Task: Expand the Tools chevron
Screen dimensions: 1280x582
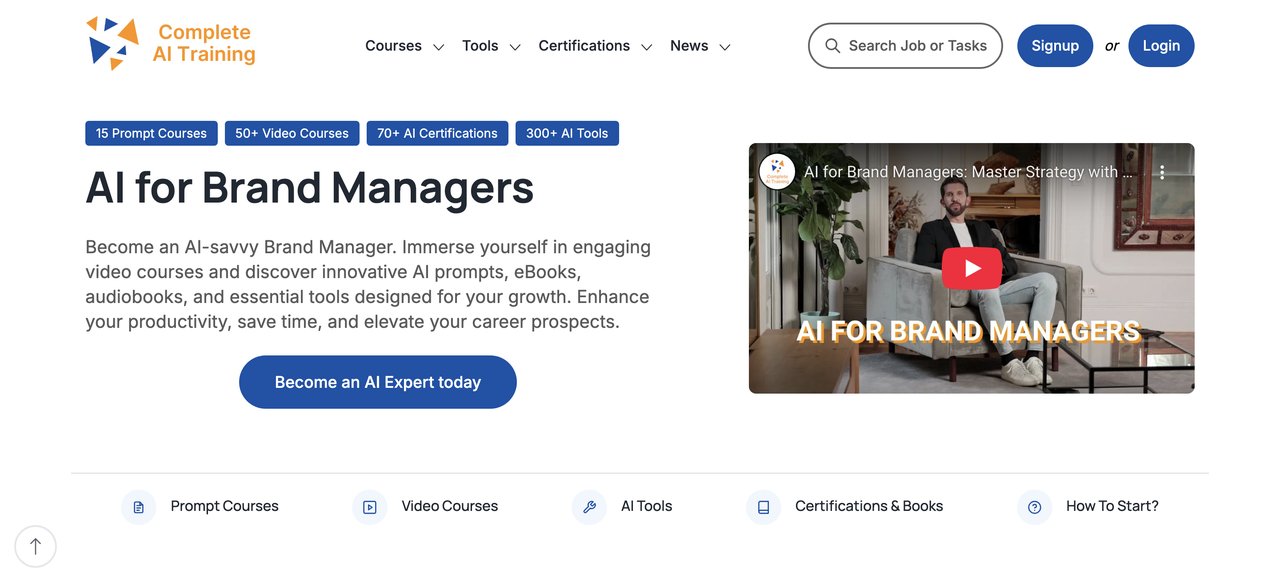Action: coord(515,47)
